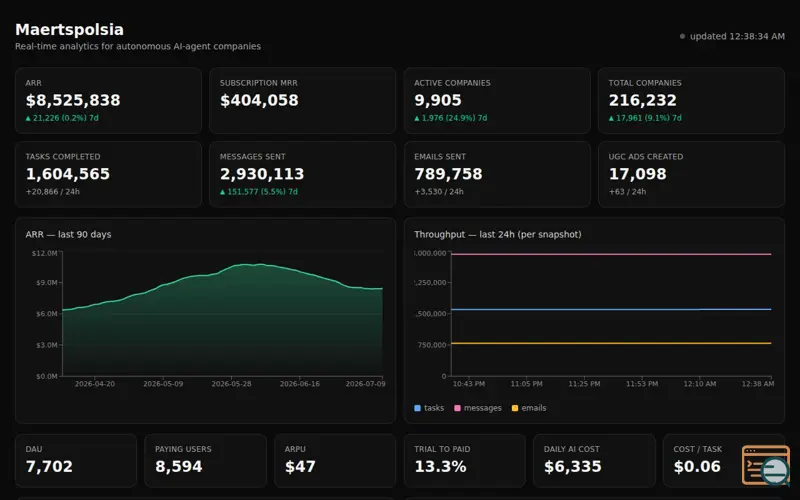Screen dimensions: 800x500
Task: Click the ARR last 90 days chart area
Action: click(x=222, y=320)
